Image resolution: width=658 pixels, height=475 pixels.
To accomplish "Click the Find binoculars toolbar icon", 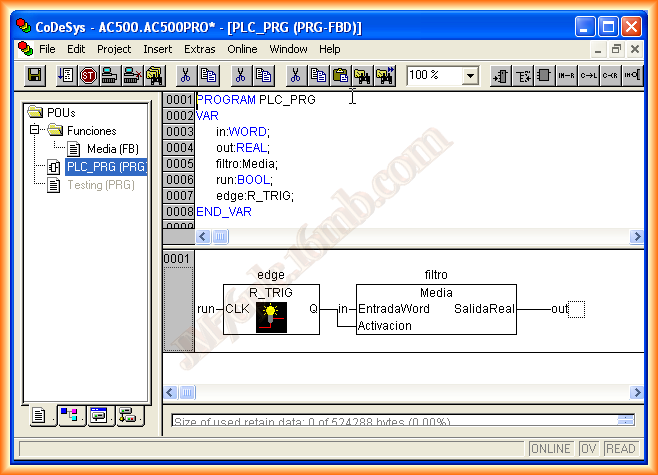I will coord(362,75).
